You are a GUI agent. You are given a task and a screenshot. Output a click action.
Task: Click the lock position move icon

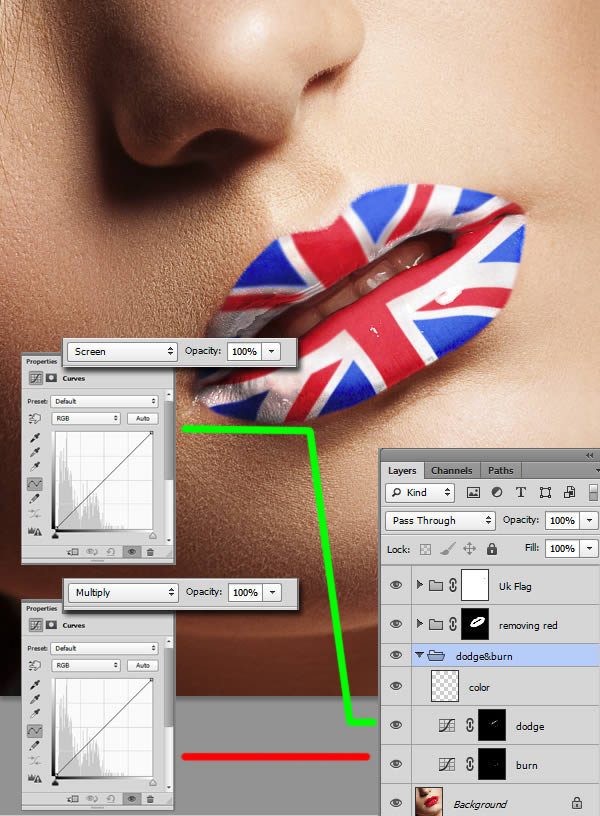[x=470, y=549]
